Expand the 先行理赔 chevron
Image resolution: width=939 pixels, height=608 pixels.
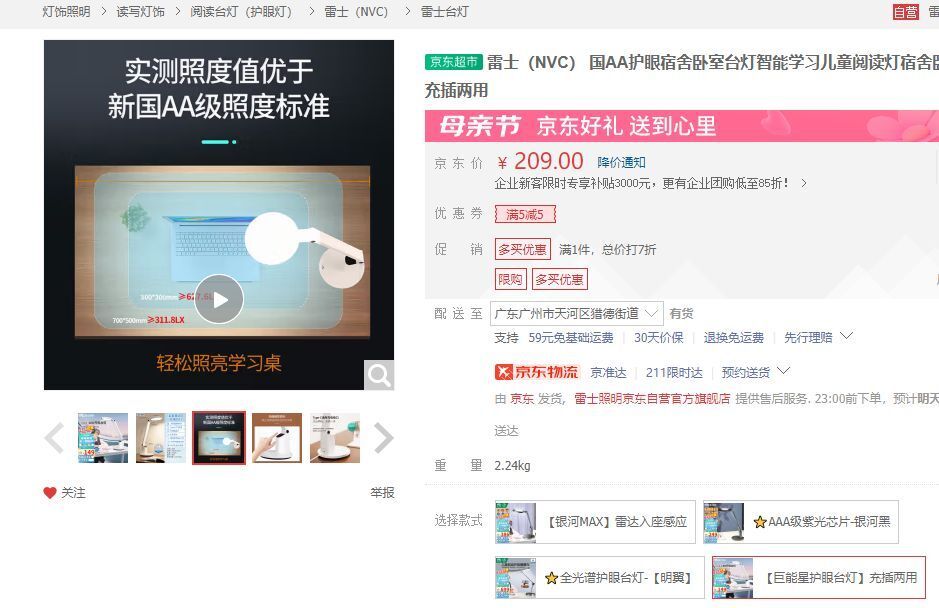(847, 337)
